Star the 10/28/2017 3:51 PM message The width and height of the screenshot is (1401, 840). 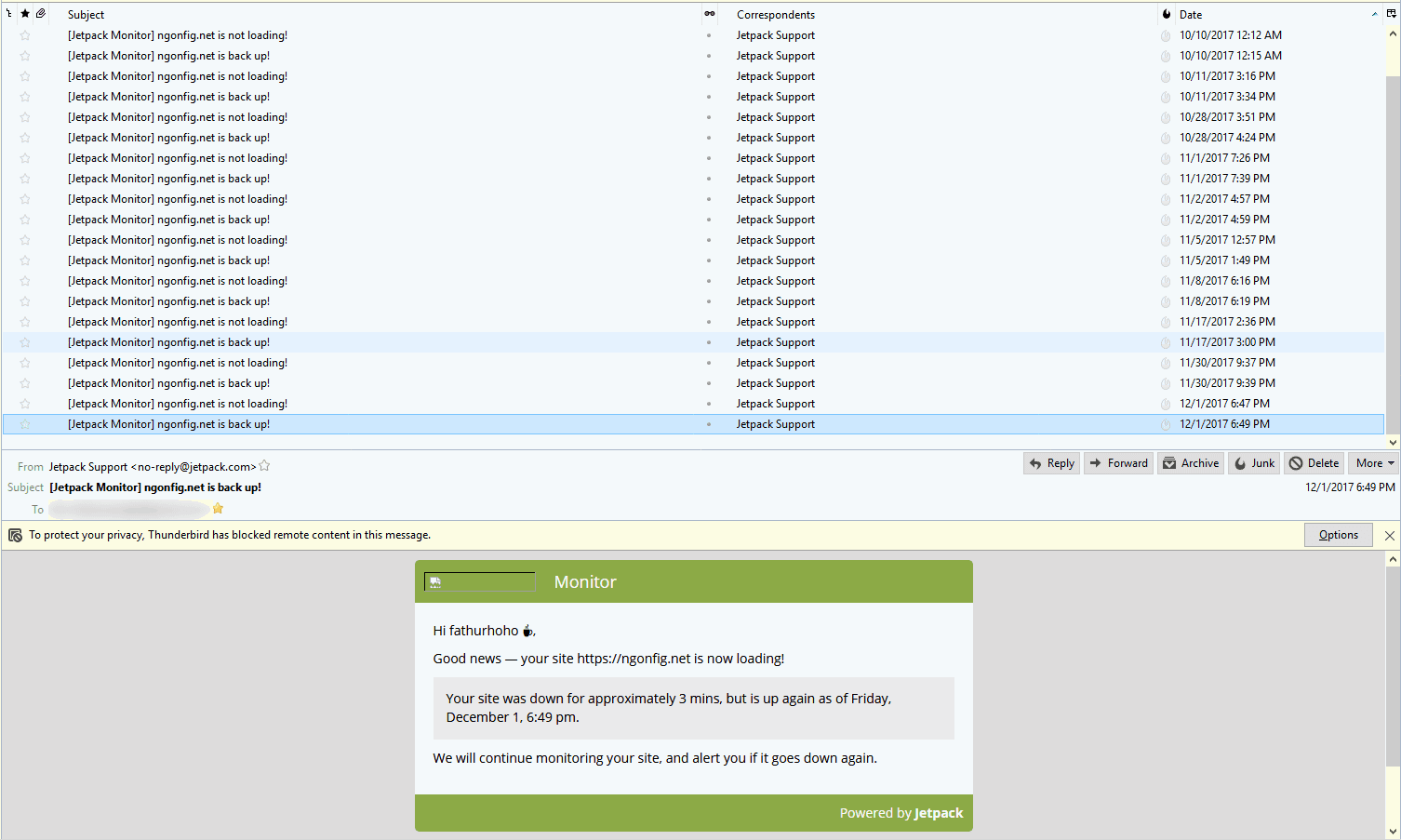tap(25, 117)
